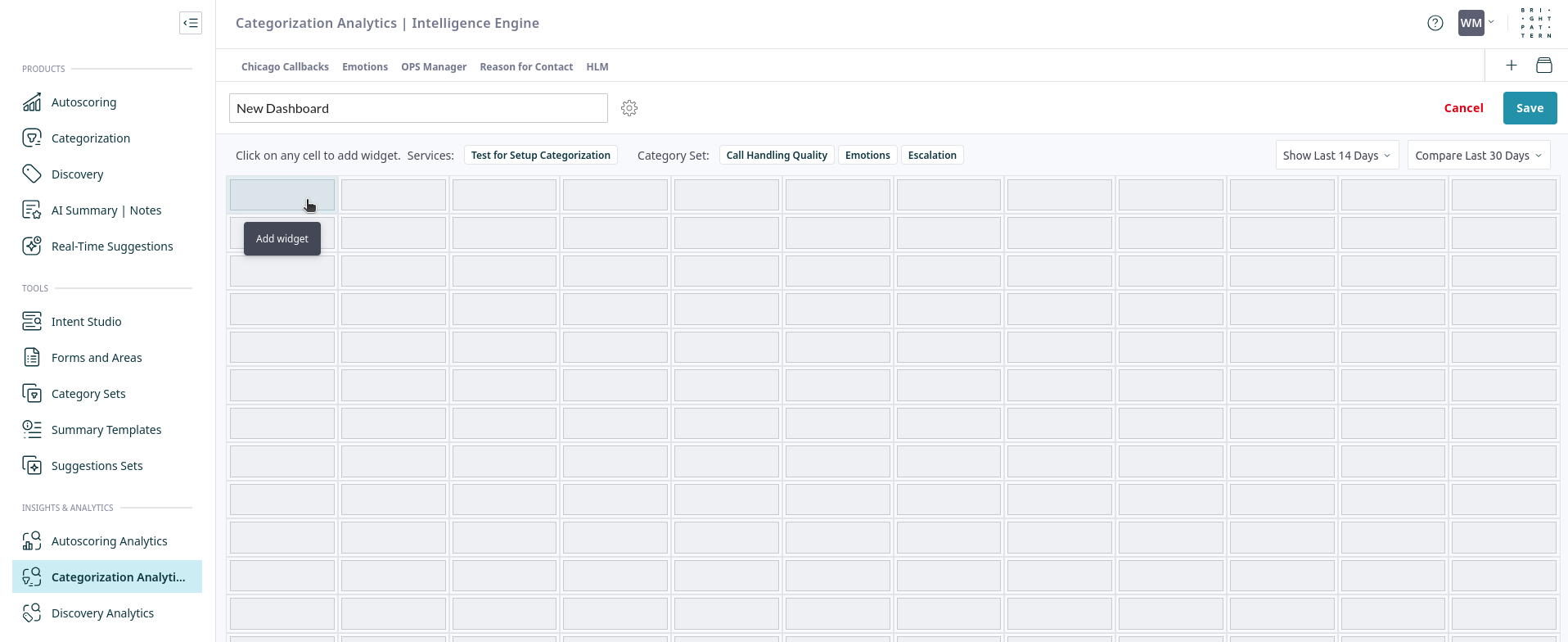
Task: Expand the Compare Last 30 Days dropdown
Action: point(1478,156)
